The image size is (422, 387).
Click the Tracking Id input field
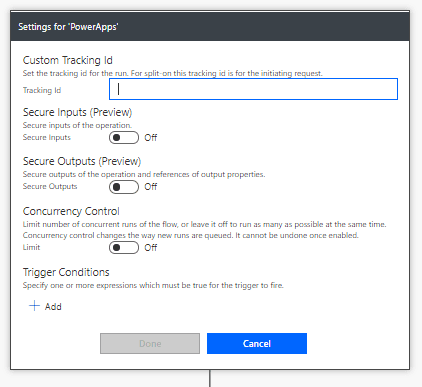(x=253, y=89)
